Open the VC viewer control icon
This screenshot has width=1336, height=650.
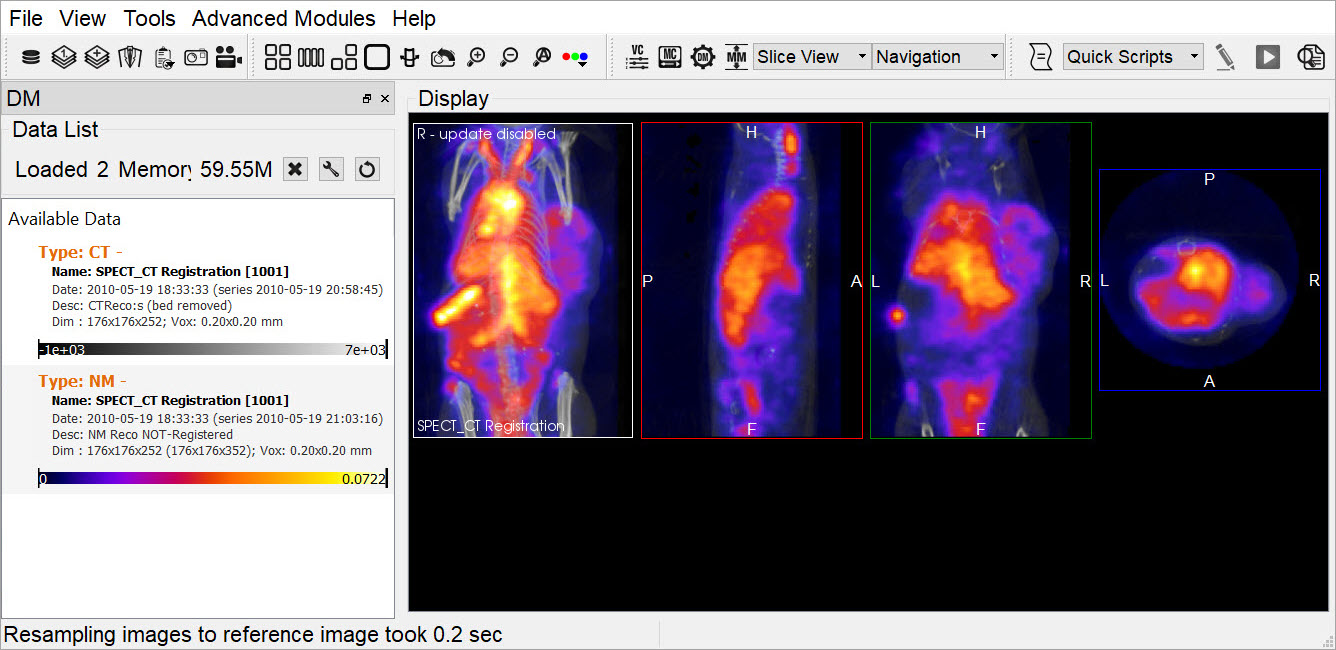tap(637, 57)
